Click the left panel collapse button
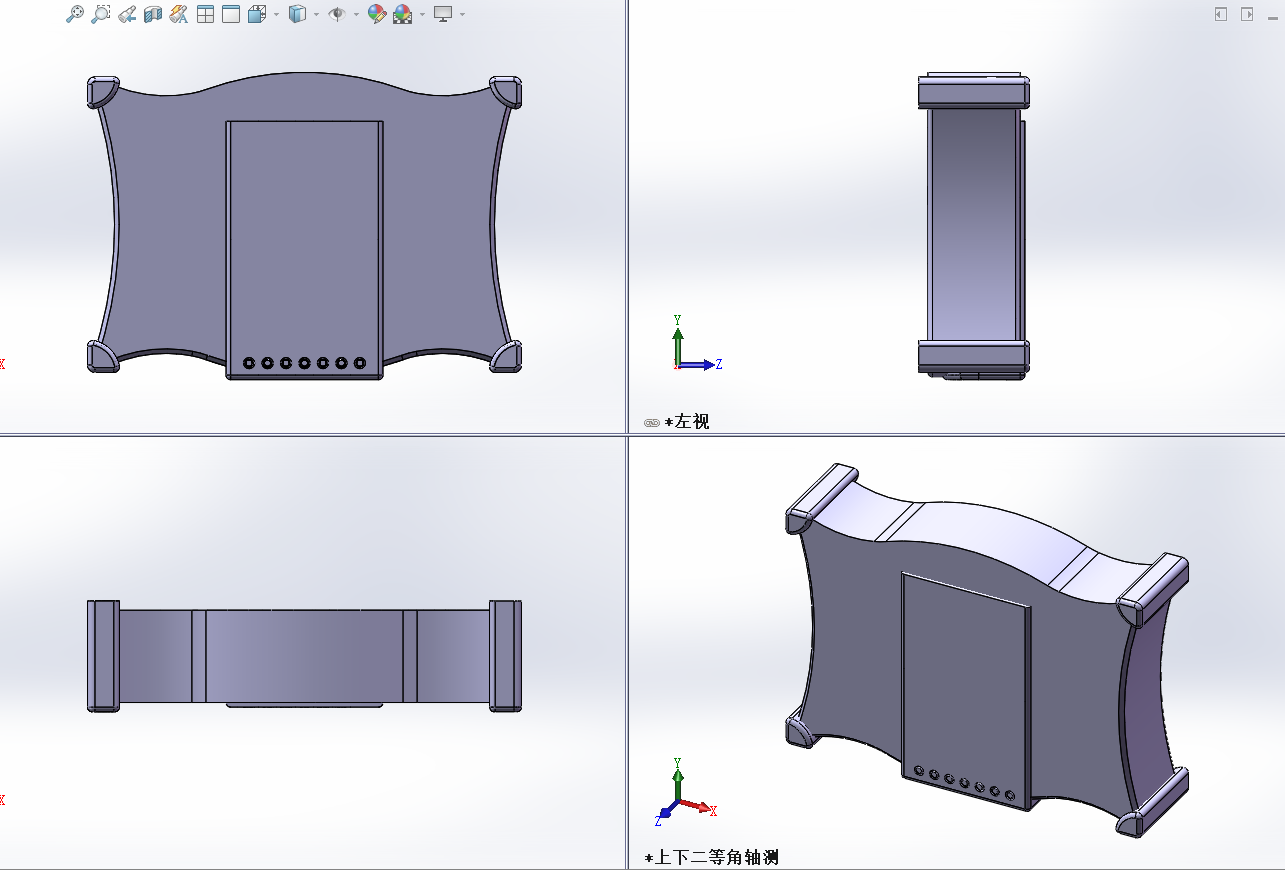This screenshot has width=1285, height=870. [x=1220, y=14]
